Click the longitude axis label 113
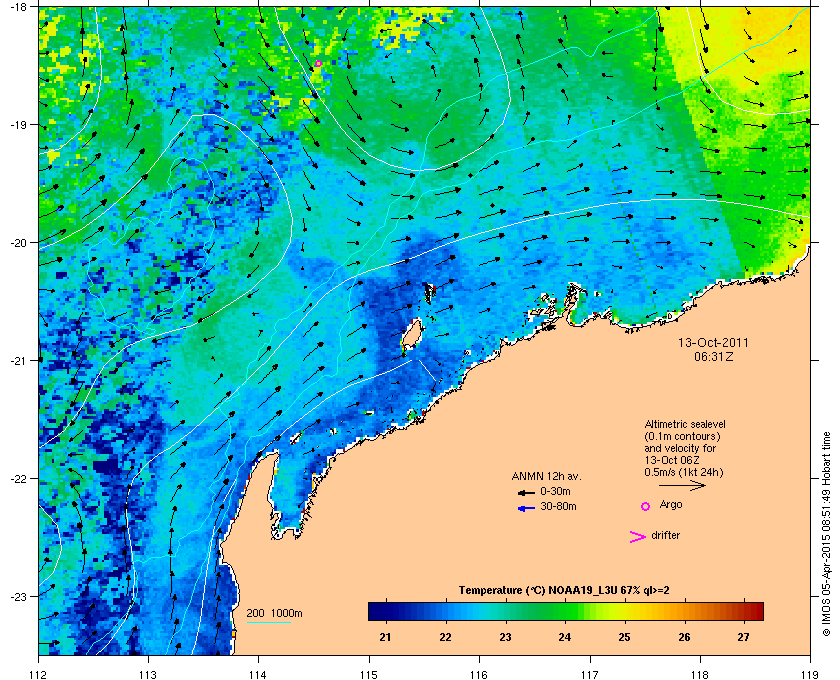The image size is (840, 680). [148, 674]
